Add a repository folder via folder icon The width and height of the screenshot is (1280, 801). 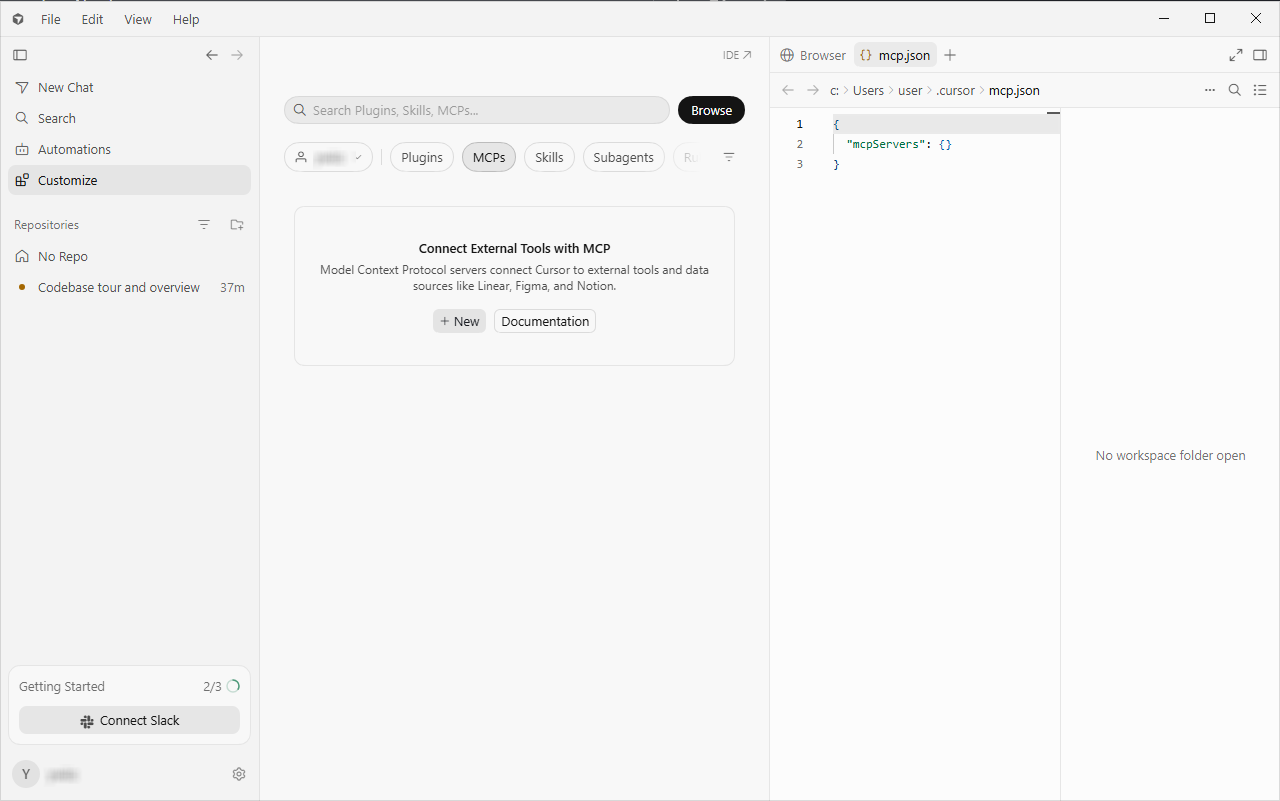[x=237, y=225]
